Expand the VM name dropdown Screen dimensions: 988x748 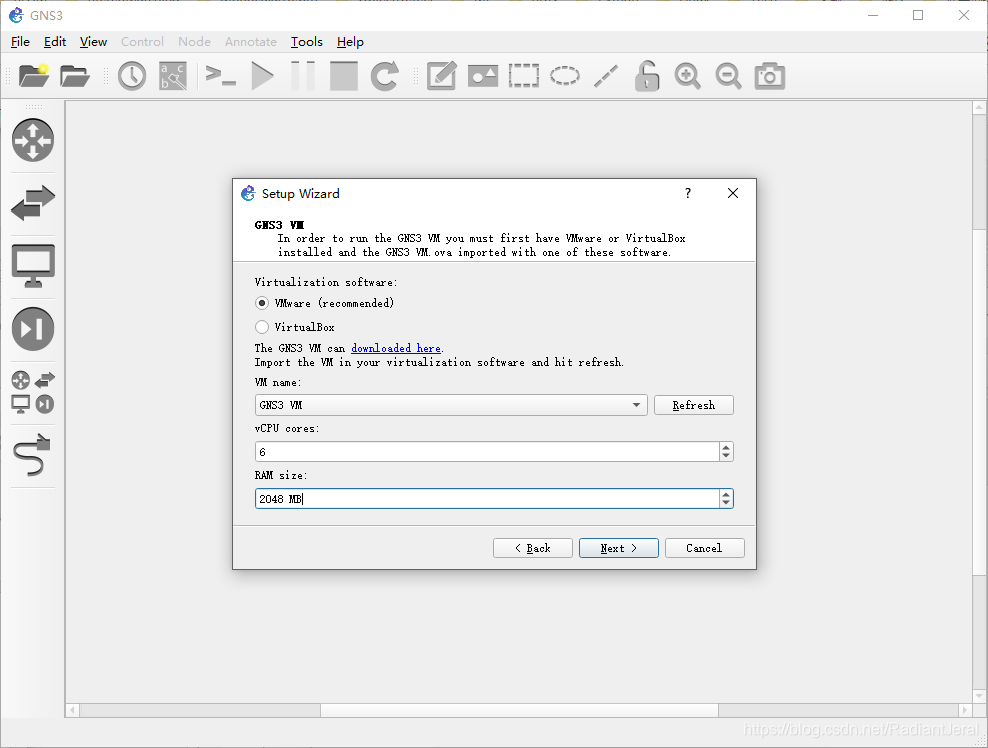pyautogui.click(x=636, y=405)
